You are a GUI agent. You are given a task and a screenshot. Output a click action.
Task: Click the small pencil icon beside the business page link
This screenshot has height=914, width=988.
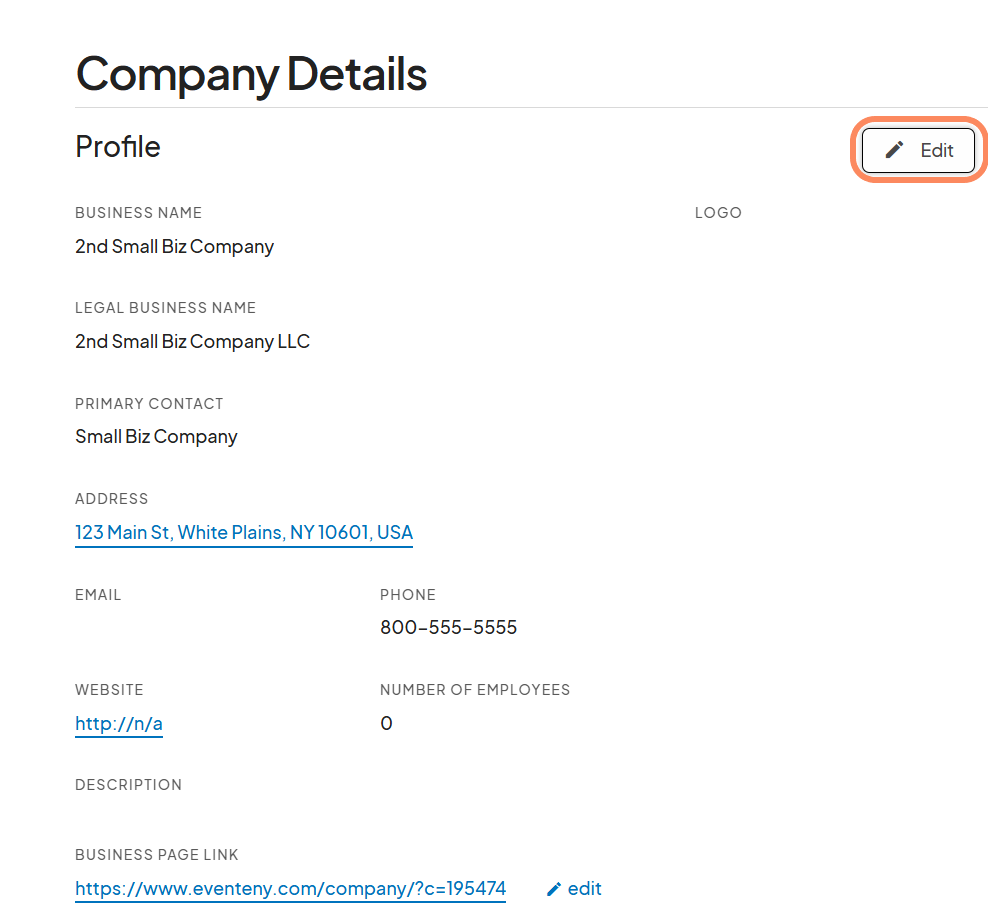point(554,889)
